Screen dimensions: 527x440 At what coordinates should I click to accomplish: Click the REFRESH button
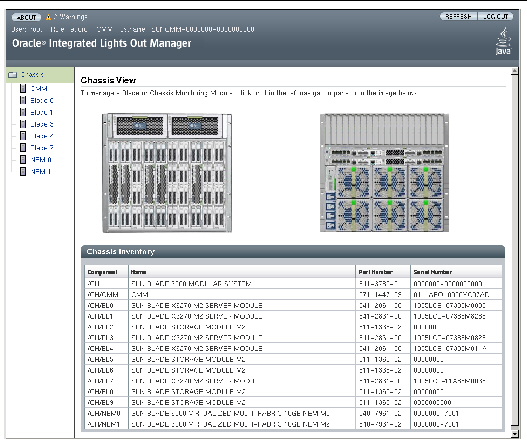pos(458,16)
